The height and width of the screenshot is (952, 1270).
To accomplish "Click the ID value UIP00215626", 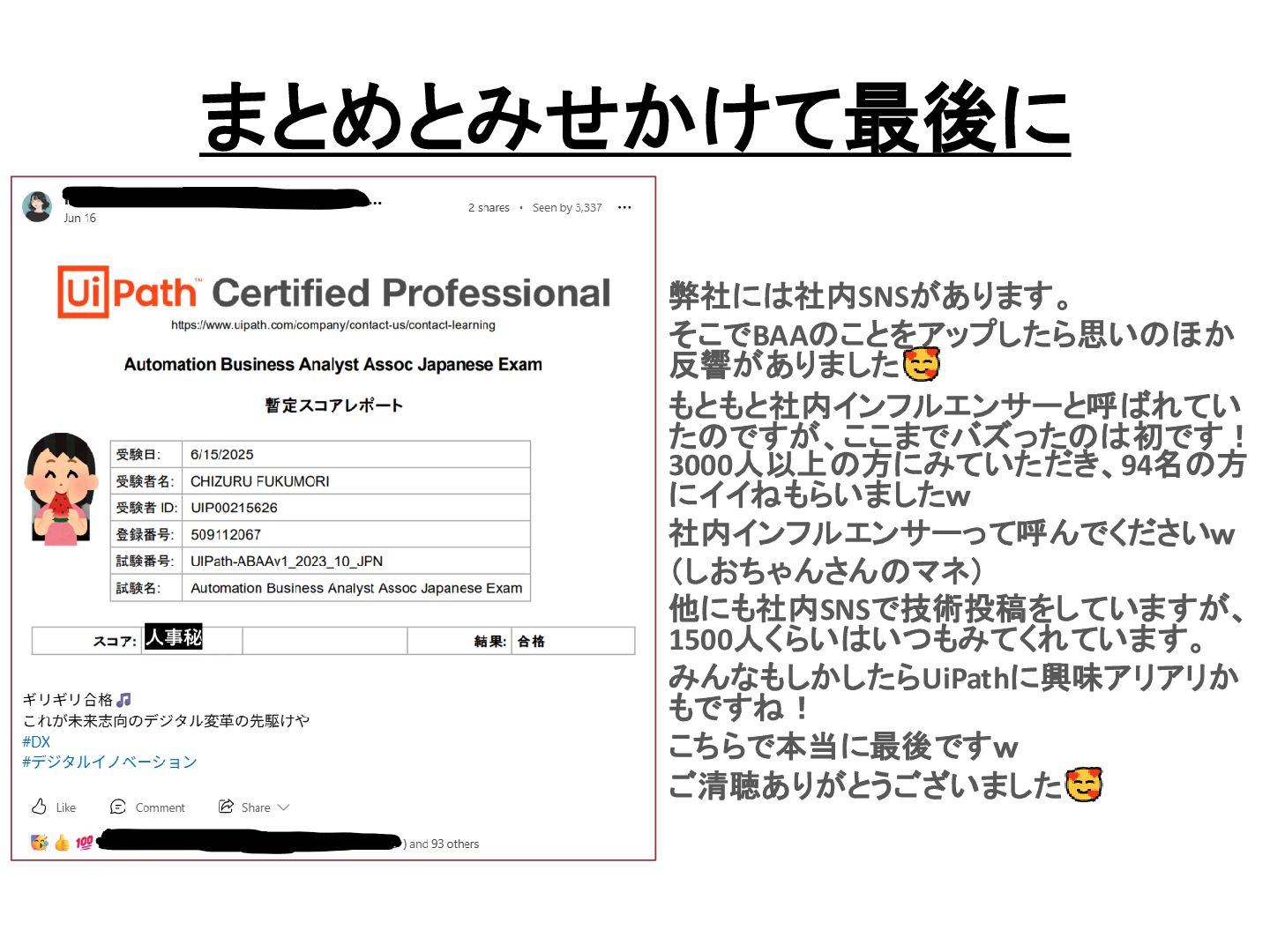I will pos(234,508).
